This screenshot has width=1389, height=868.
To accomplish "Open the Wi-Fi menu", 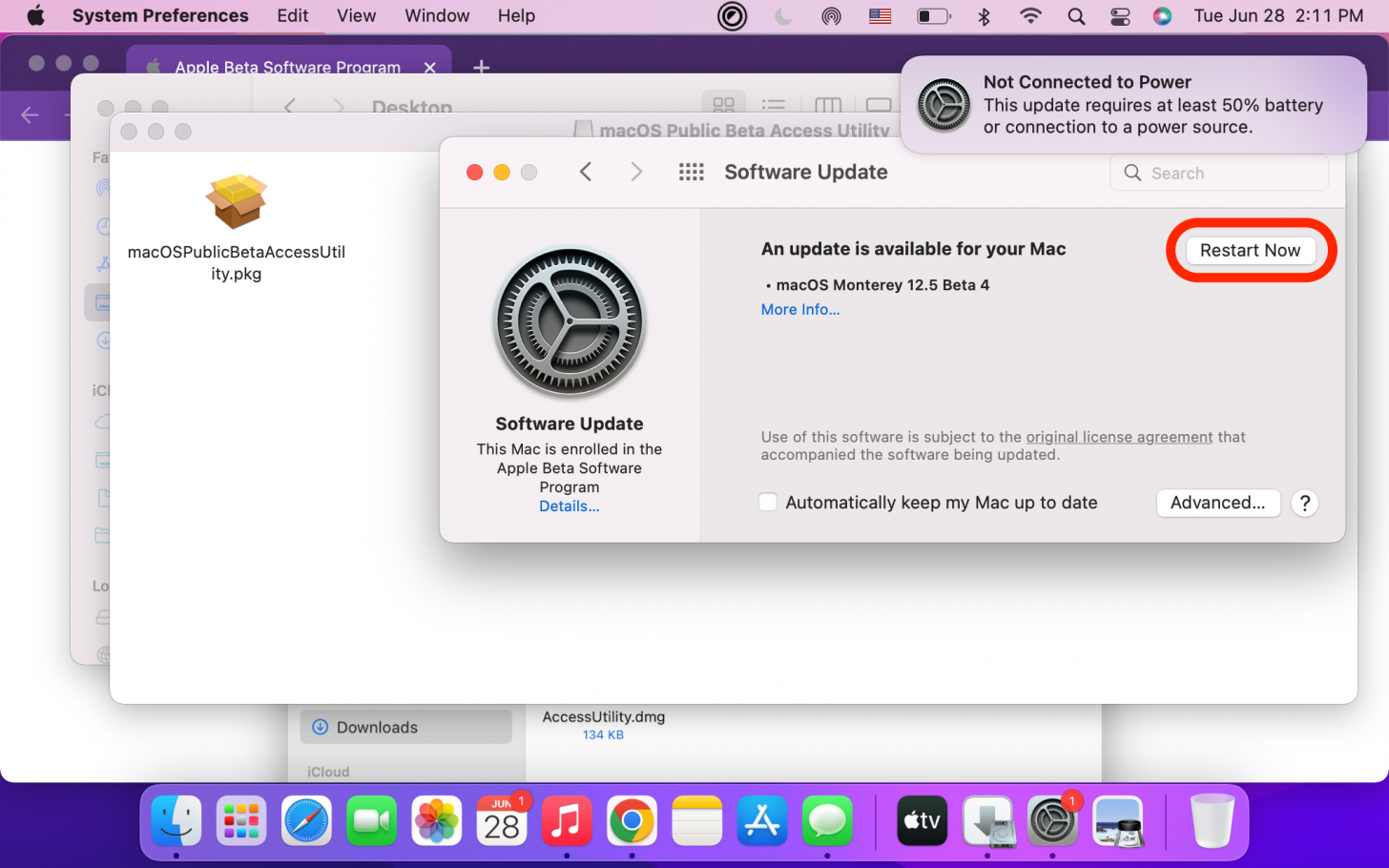I will 1030,15.
